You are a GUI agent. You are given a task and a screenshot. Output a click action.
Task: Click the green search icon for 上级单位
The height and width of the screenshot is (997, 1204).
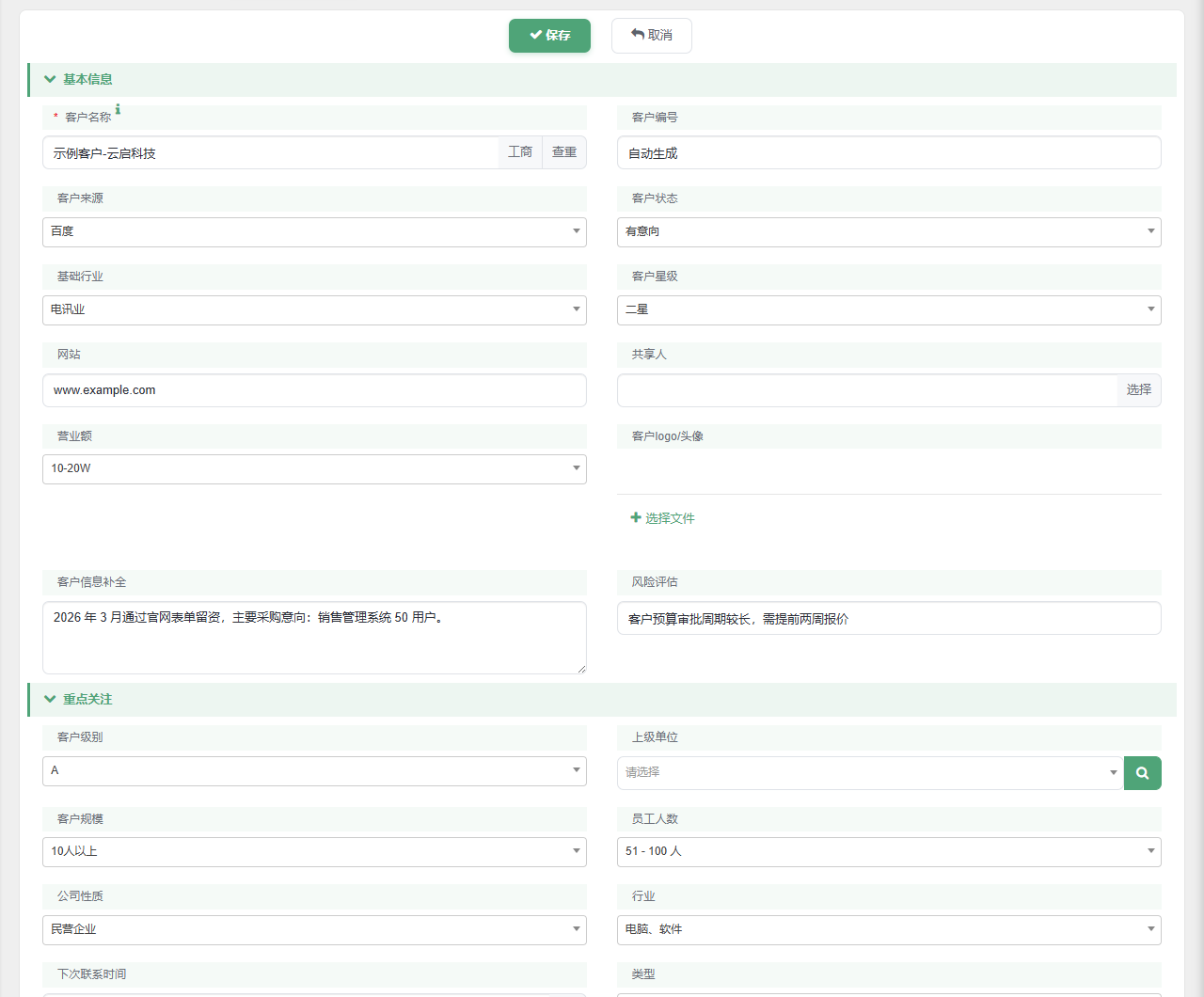coord(1143,773)
